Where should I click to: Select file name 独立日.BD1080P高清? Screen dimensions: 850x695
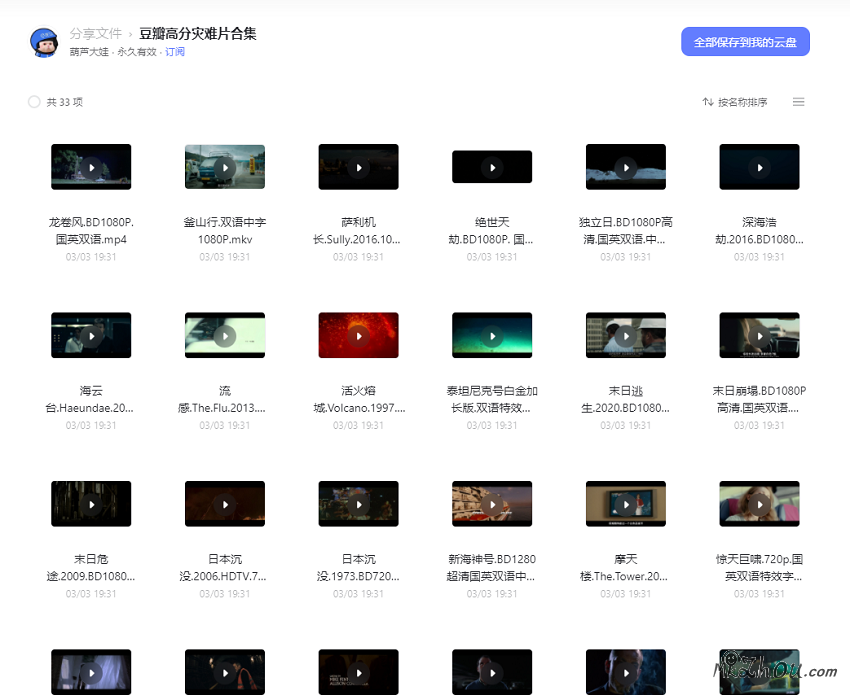(x=626, y=230)
